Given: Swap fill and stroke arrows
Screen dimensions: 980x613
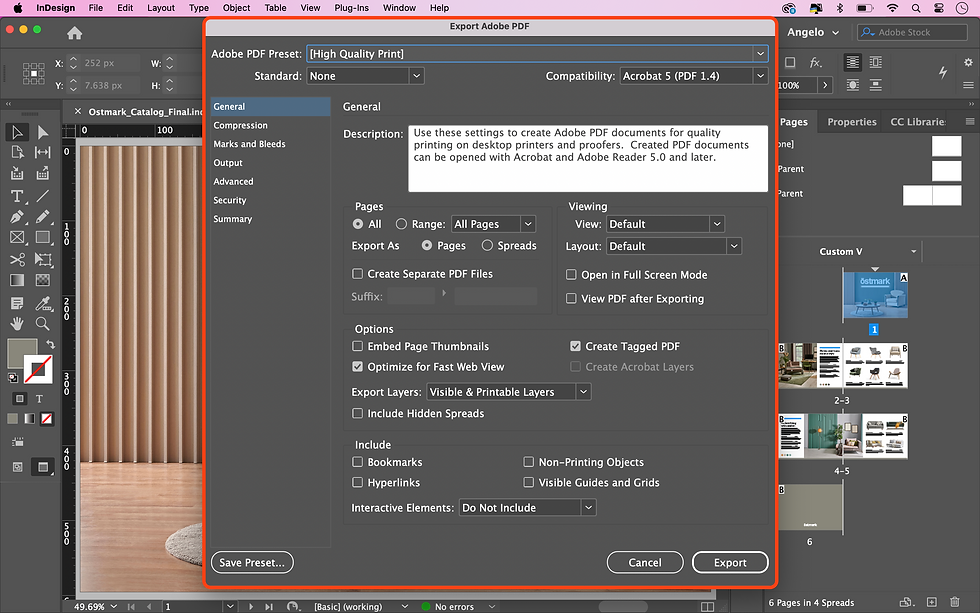Looking at the screenshot, I should [51, 344].
